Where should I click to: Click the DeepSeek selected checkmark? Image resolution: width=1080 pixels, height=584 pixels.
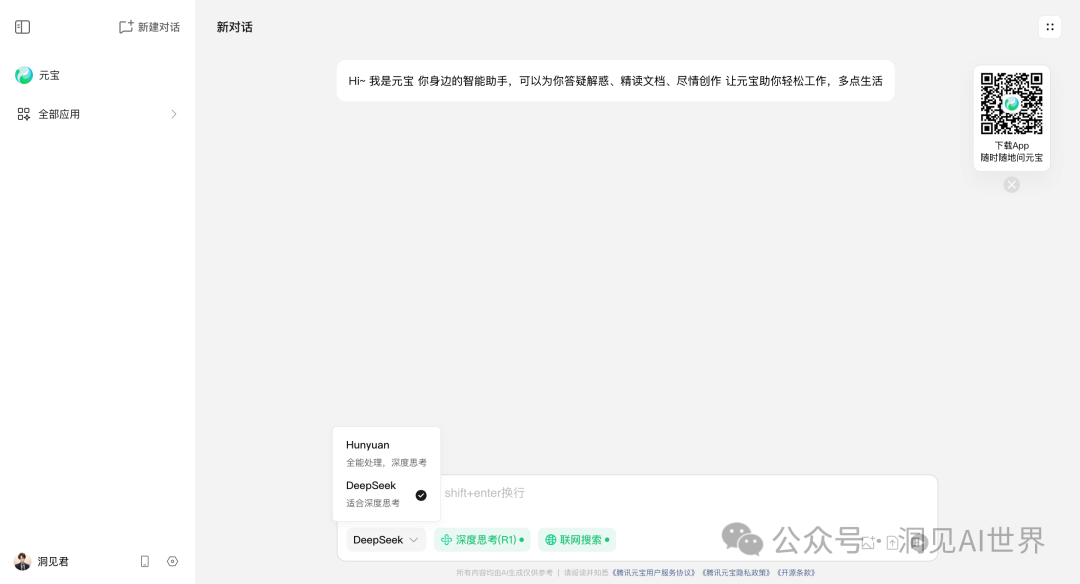[x=421, y=495]
